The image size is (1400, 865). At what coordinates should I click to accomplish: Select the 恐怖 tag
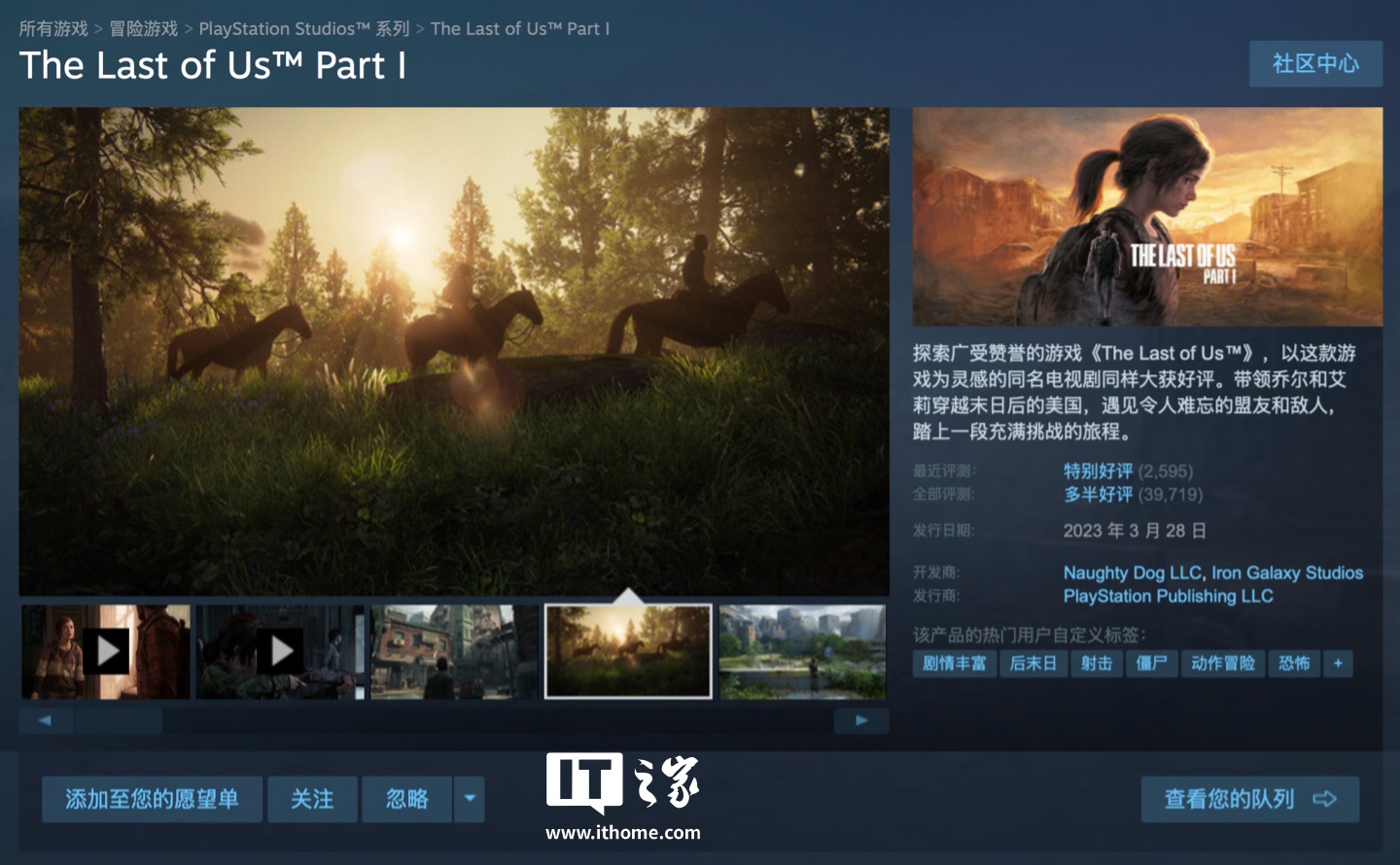pyautogui.click(x=1294, y=663)
